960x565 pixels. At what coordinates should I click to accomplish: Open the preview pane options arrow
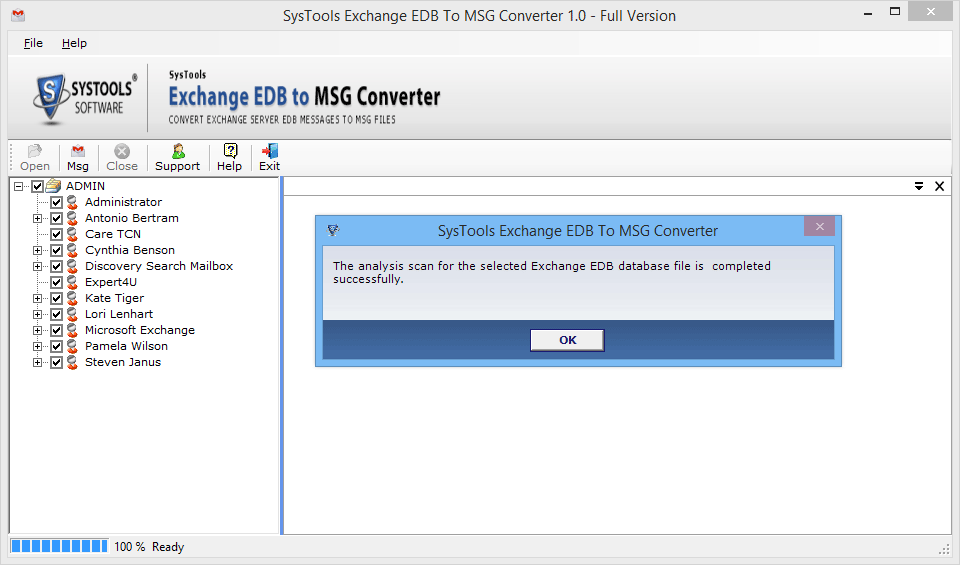pyautogui.click(x=919, y=186)
